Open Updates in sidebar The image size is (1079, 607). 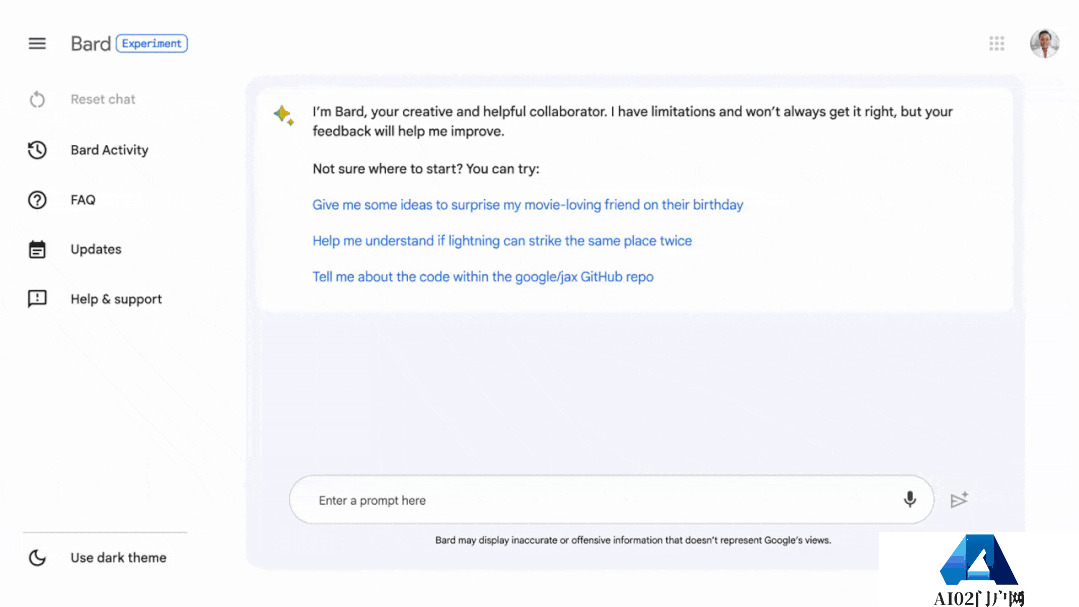pyautogui.click(x=96, y=249)
